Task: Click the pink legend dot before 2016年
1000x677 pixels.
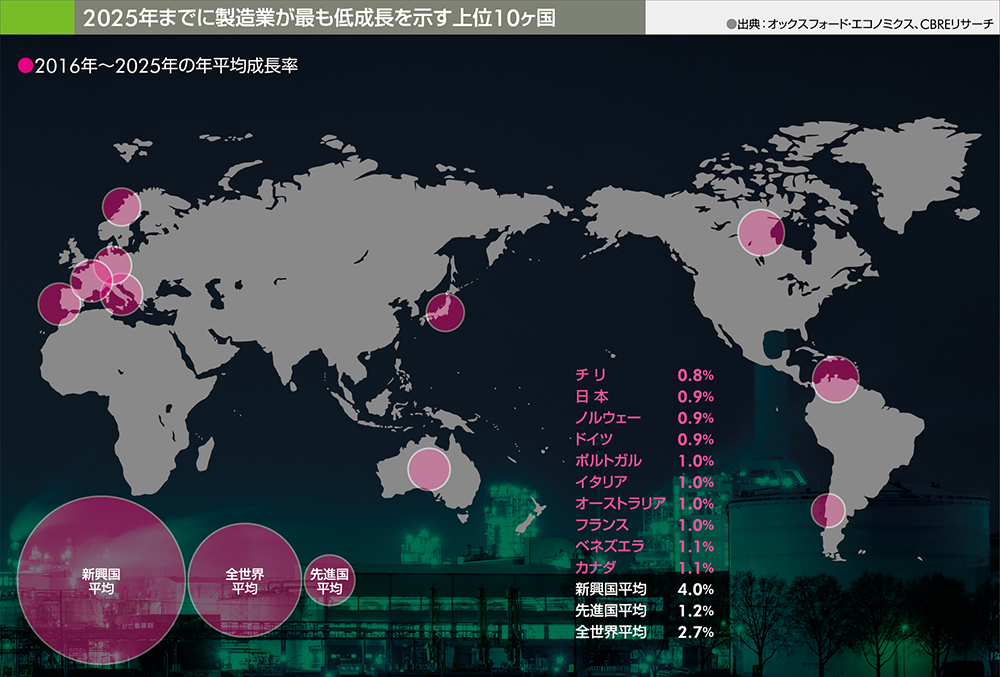Action: click(x=26, y=66)
